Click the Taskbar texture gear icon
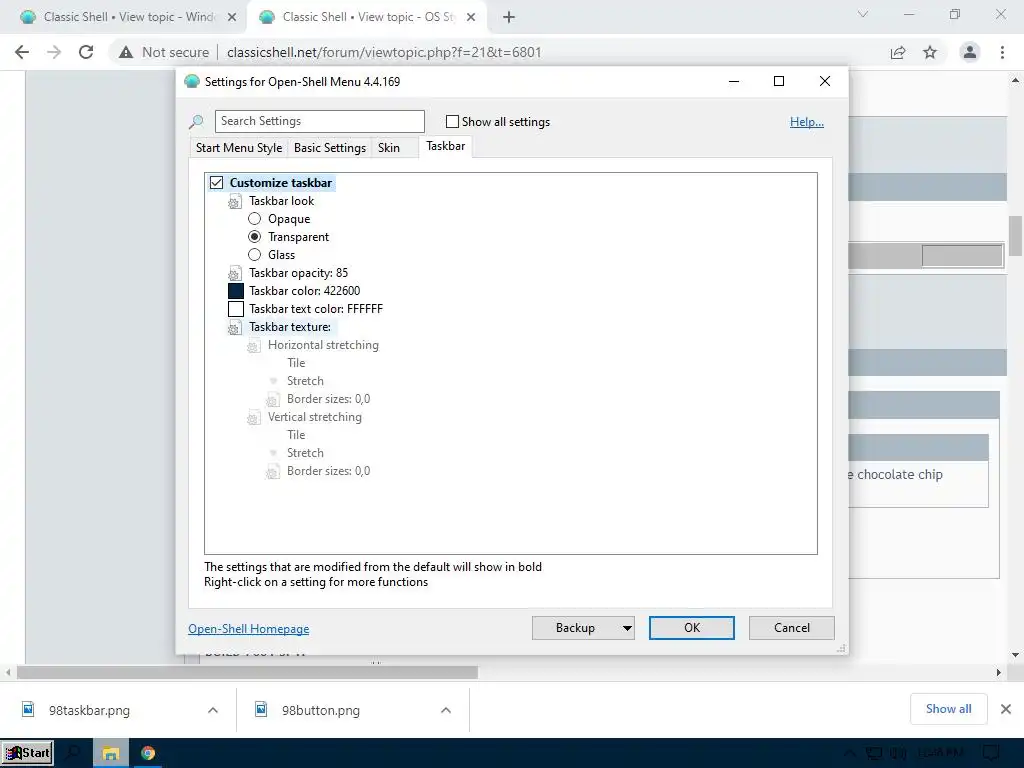This screenshot has height=768, width=1024. 234,328
